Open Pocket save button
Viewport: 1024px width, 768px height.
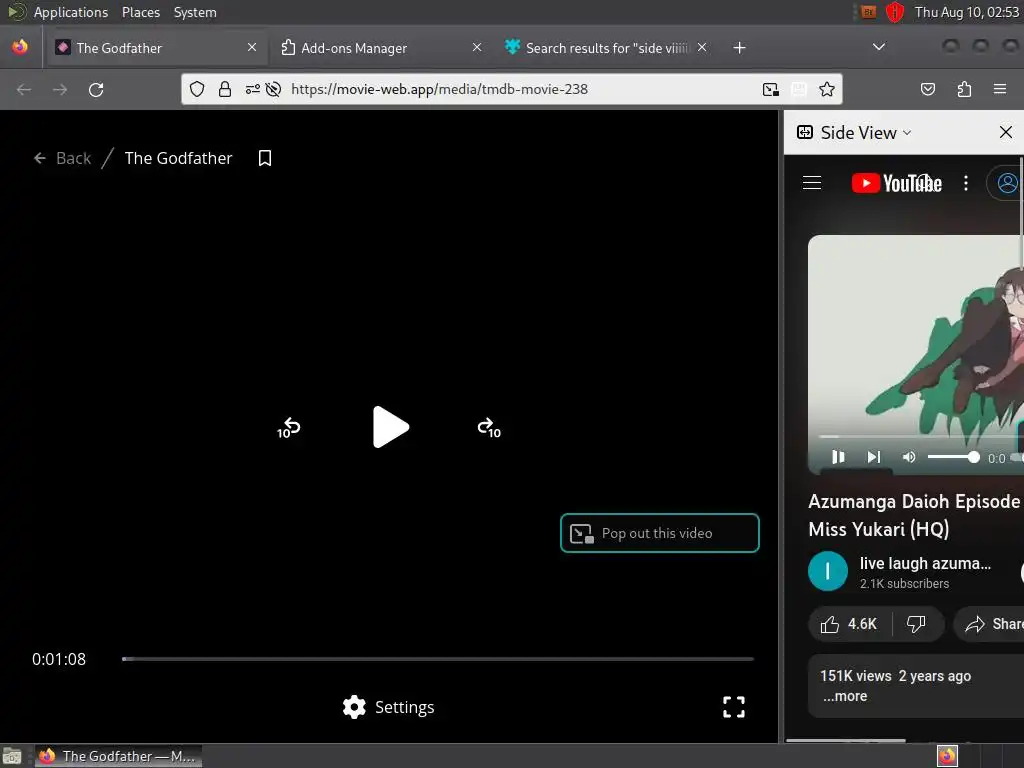pyautogui.click(x=928, y=89)
